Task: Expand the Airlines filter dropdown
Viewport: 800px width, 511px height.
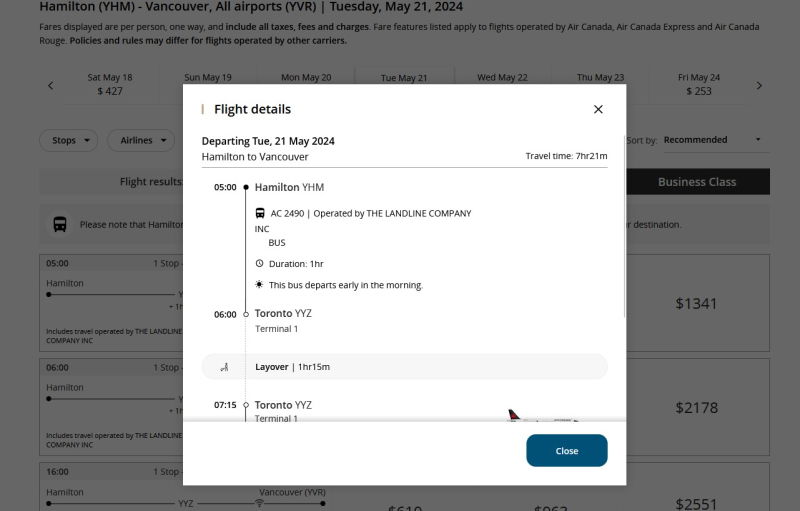Action: pyautogui.click(x=141, y=141)
